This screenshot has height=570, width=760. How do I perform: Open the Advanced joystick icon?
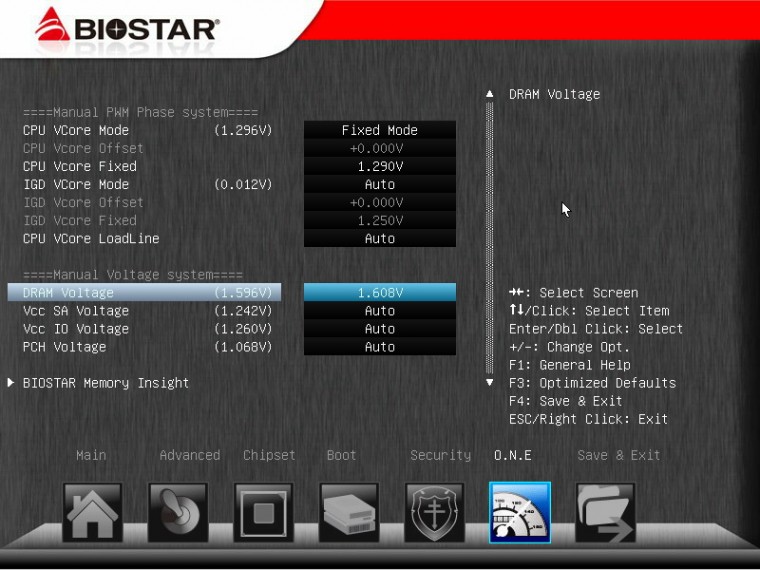tap(178, 512)
